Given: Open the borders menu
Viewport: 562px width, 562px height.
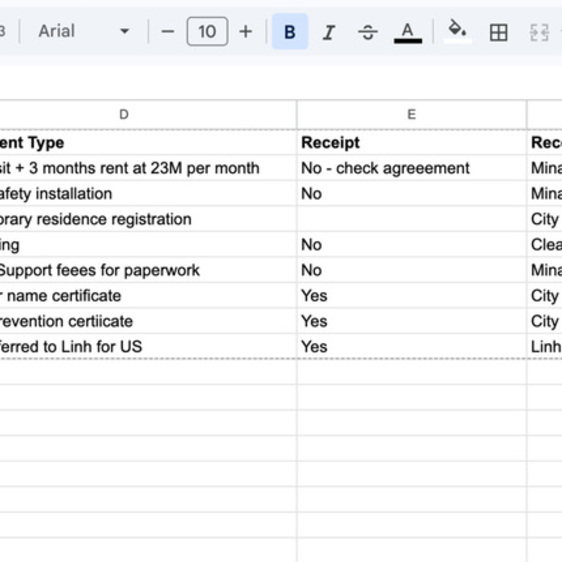Looking at the screenshot, I should click(x=499, y=32).
